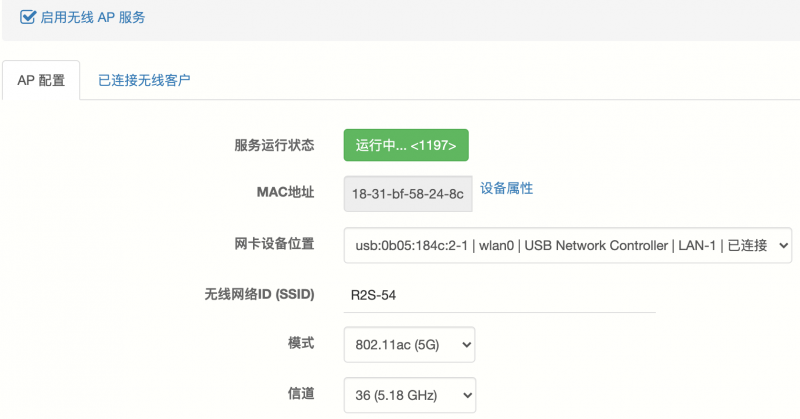This screenshot has width=800, height=419.
Task: Click the arrow icon of the 模式 selector
Action: click(466, 345)
